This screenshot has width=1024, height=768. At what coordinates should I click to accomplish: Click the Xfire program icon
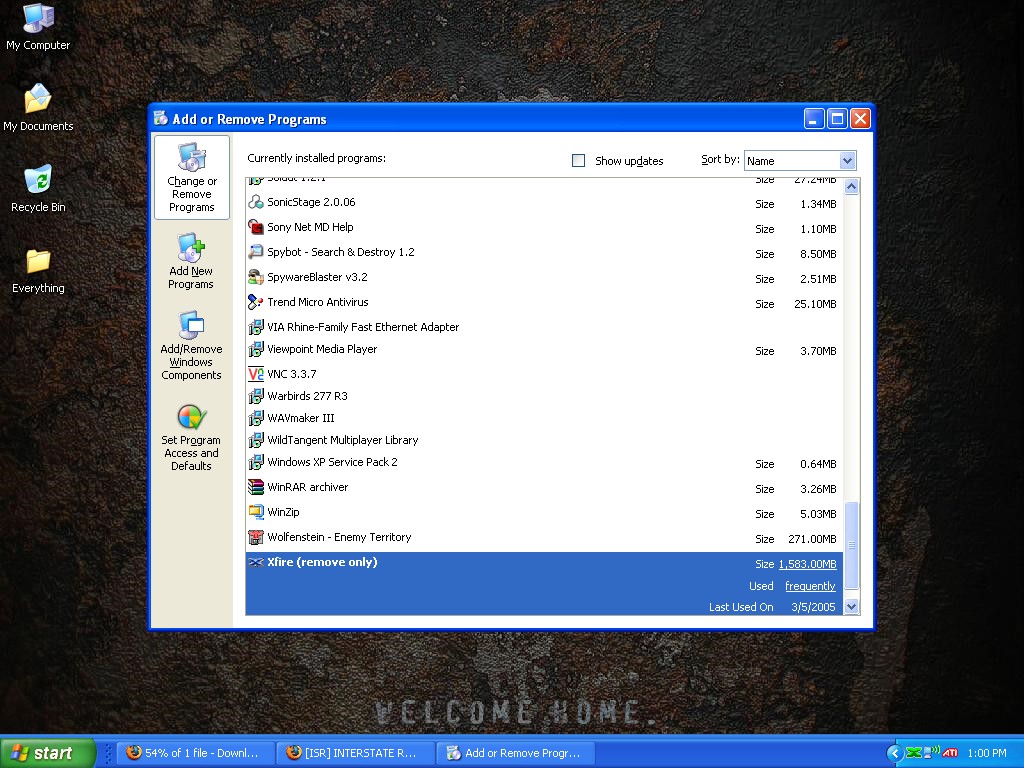[255, 562]
